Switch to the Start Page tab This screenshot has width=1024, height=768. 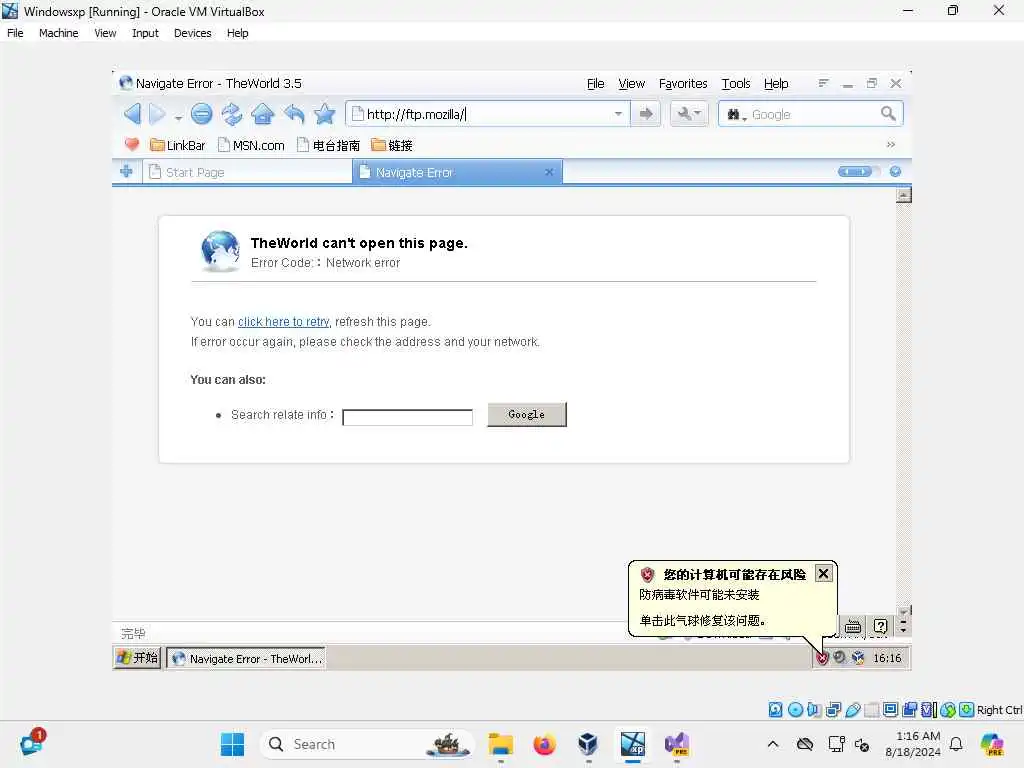pos(248,172)
